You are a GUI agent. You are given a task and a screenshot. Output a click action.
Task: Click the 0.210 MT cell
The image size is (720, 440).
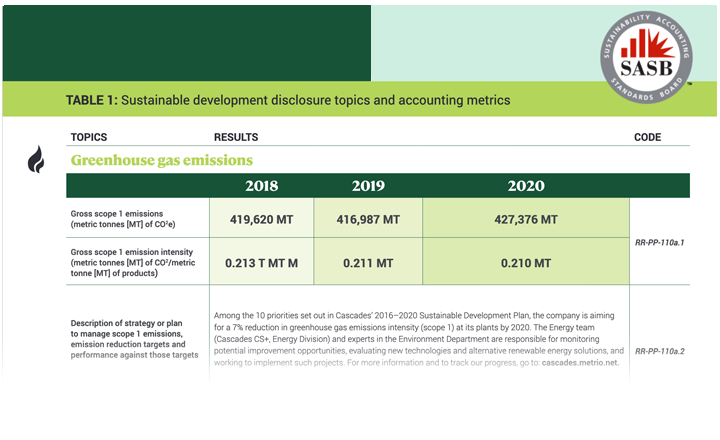(526, 261)
